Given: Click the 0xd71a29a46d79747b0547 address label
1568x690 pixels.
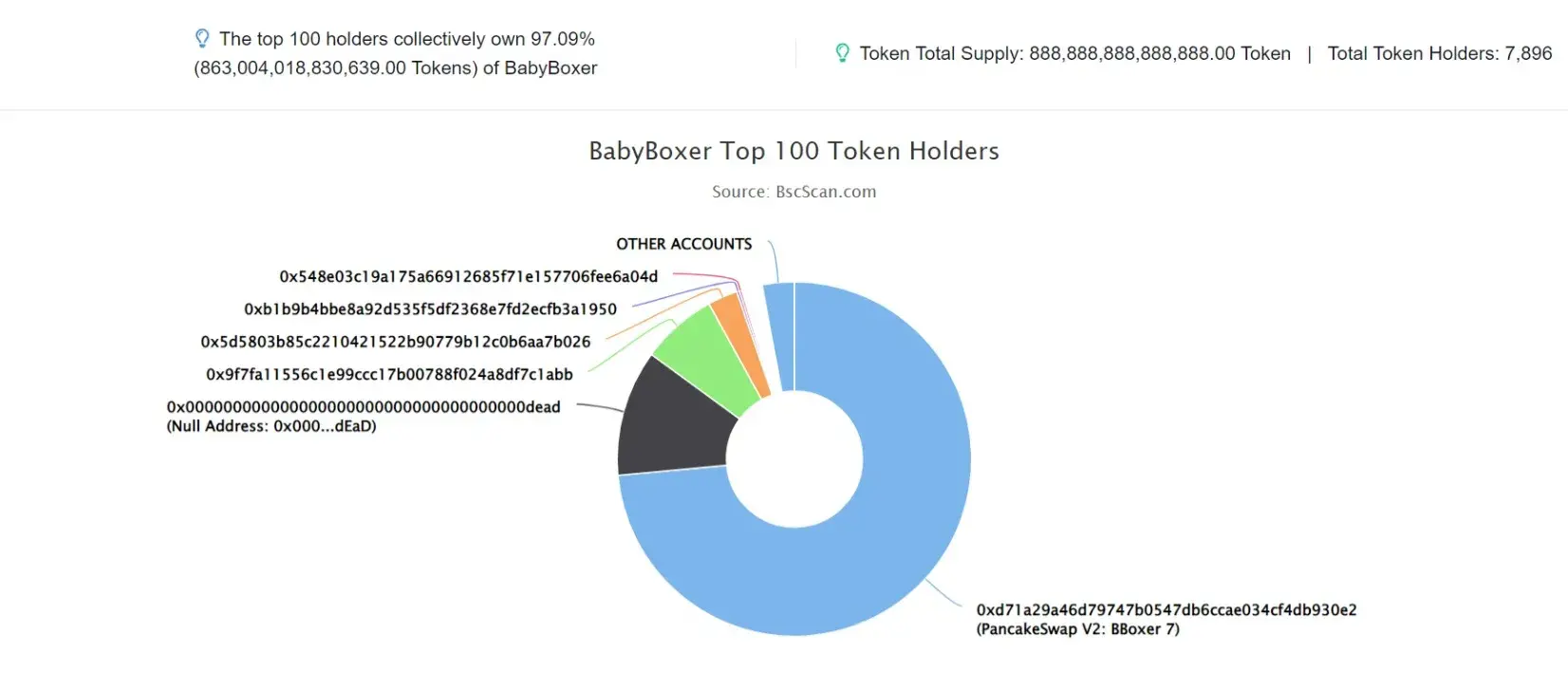Looking at the screenshot, I should click(x=1167, y=609).
